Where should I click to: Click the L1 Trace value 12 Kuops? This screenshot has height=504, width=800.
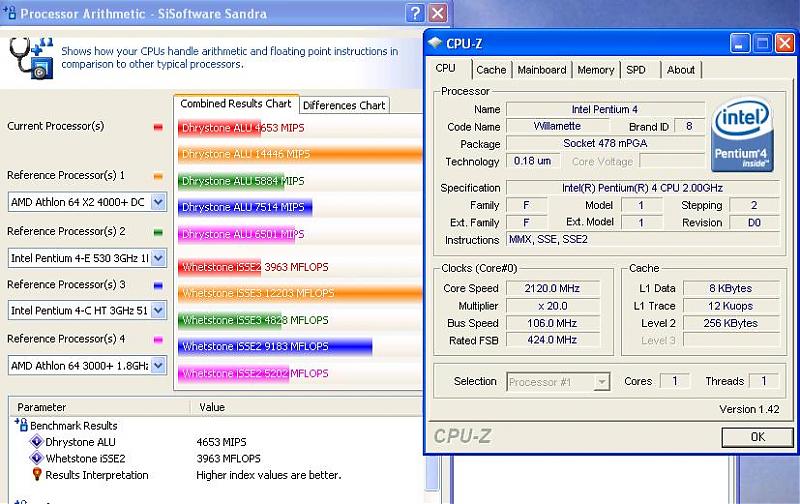coord(731,306)
